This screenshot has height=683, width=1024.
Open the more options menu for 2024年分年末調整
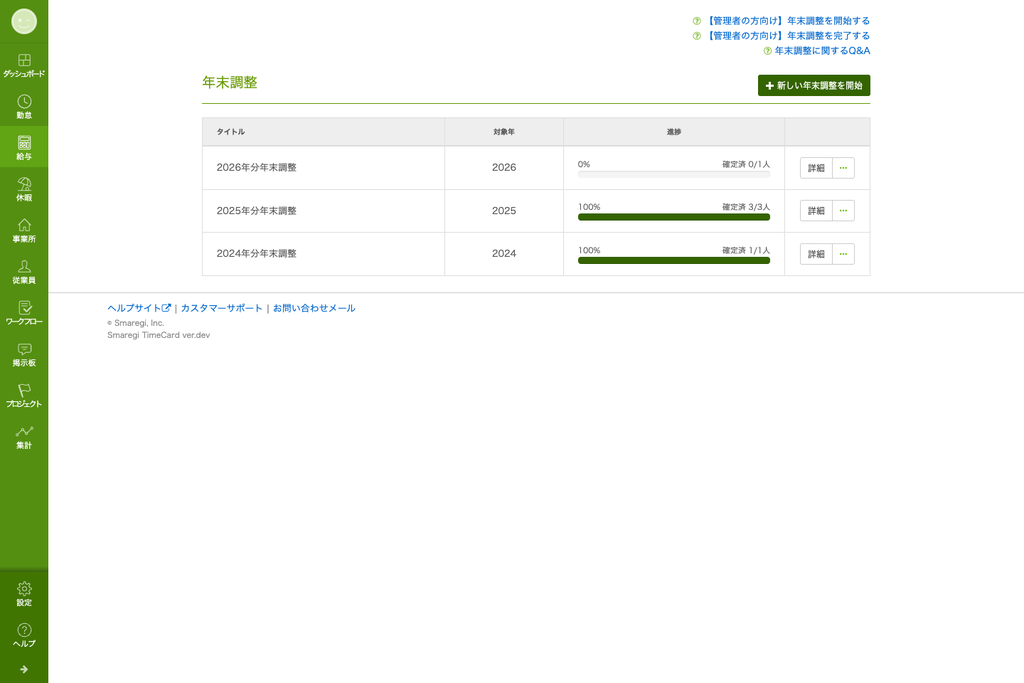point(843,254)
